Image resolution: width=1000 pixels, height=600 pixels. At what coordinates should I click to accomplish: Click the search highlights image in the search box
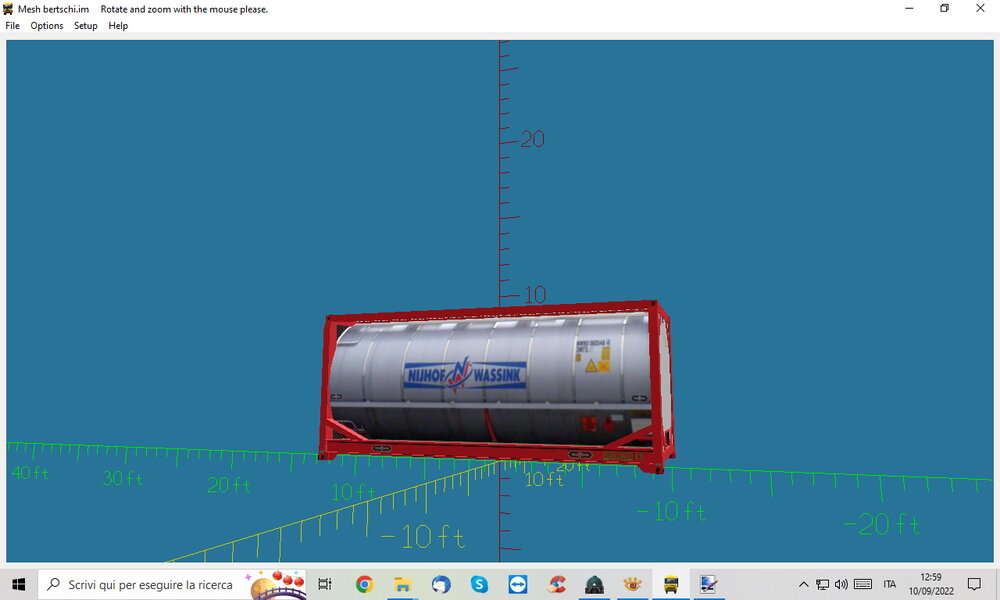tap(277, 585)
